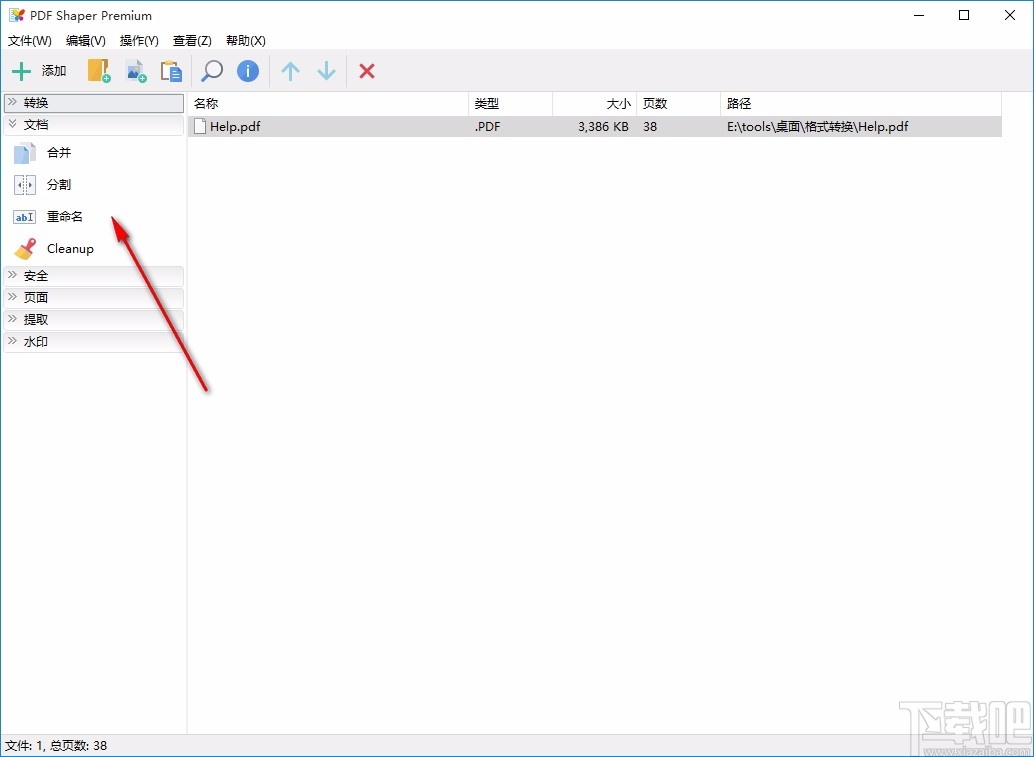This screenshot has width=1034, height=757.
Task: Move file down with the down arrow
Action: pos(326,71)
